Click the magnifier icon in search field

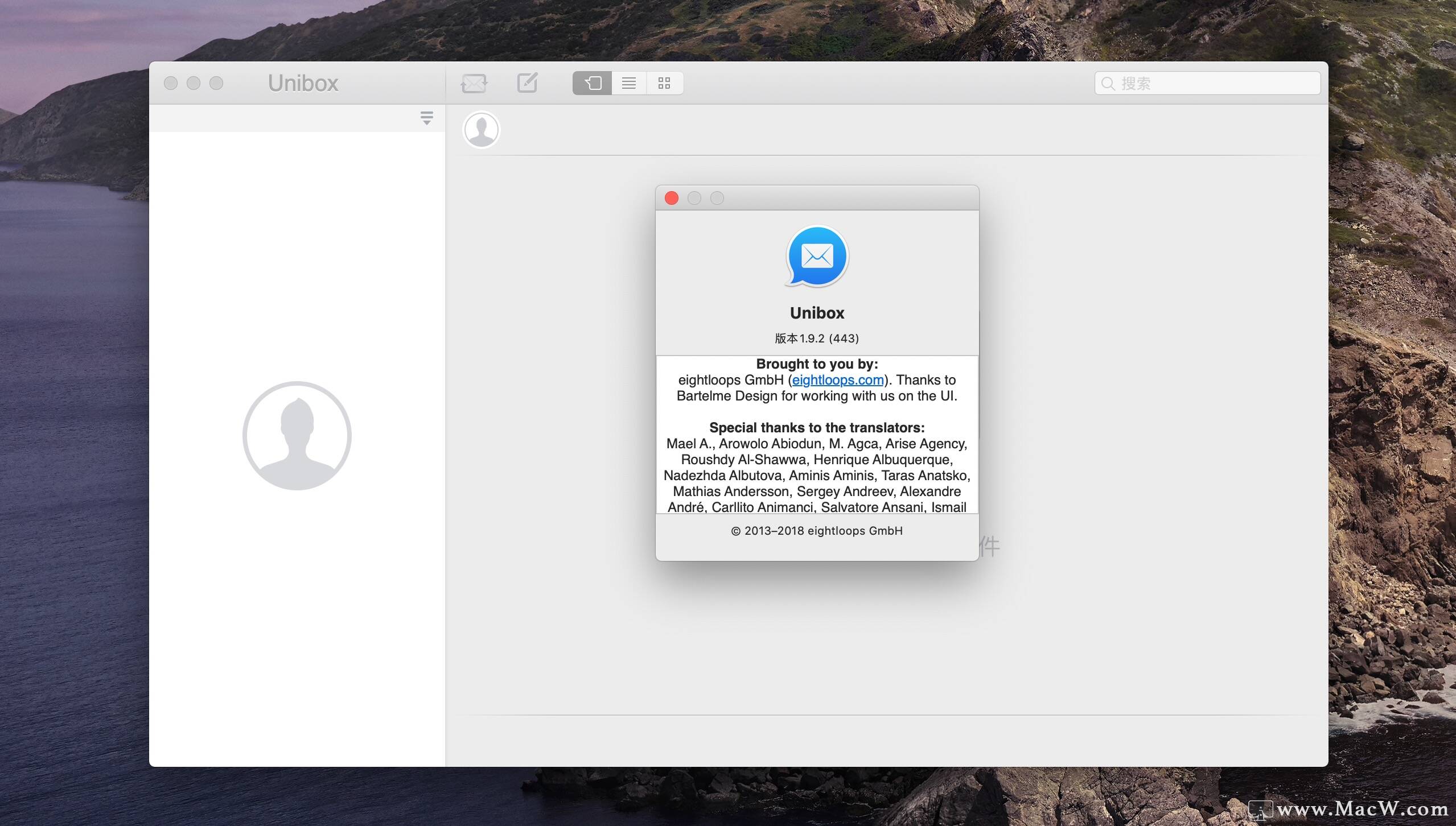[x=1108, y=84]
